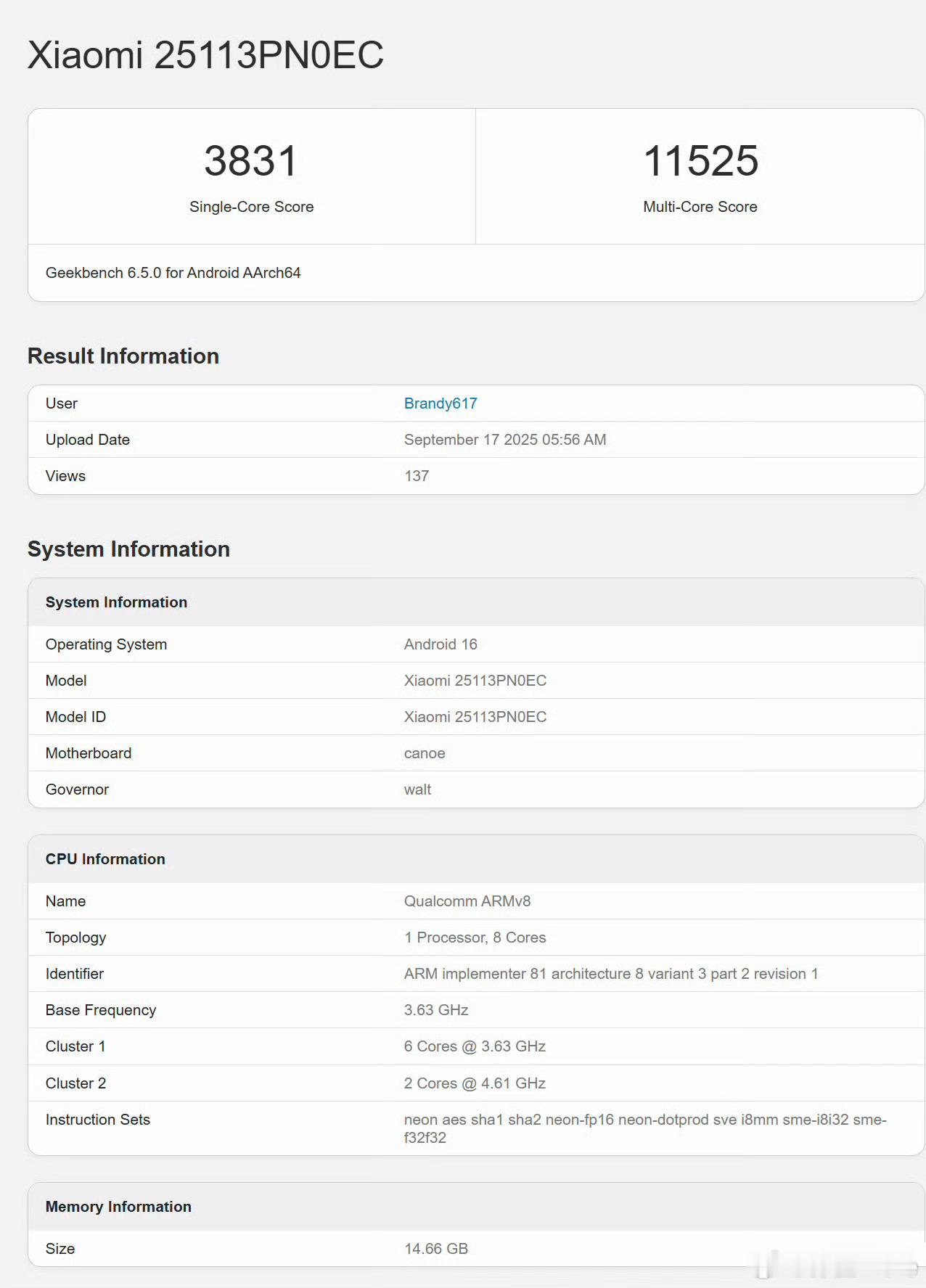Select the memory size "14.66 GB"
Image resolution: width=926 pixels, height=1288 pixels.
436,1249
